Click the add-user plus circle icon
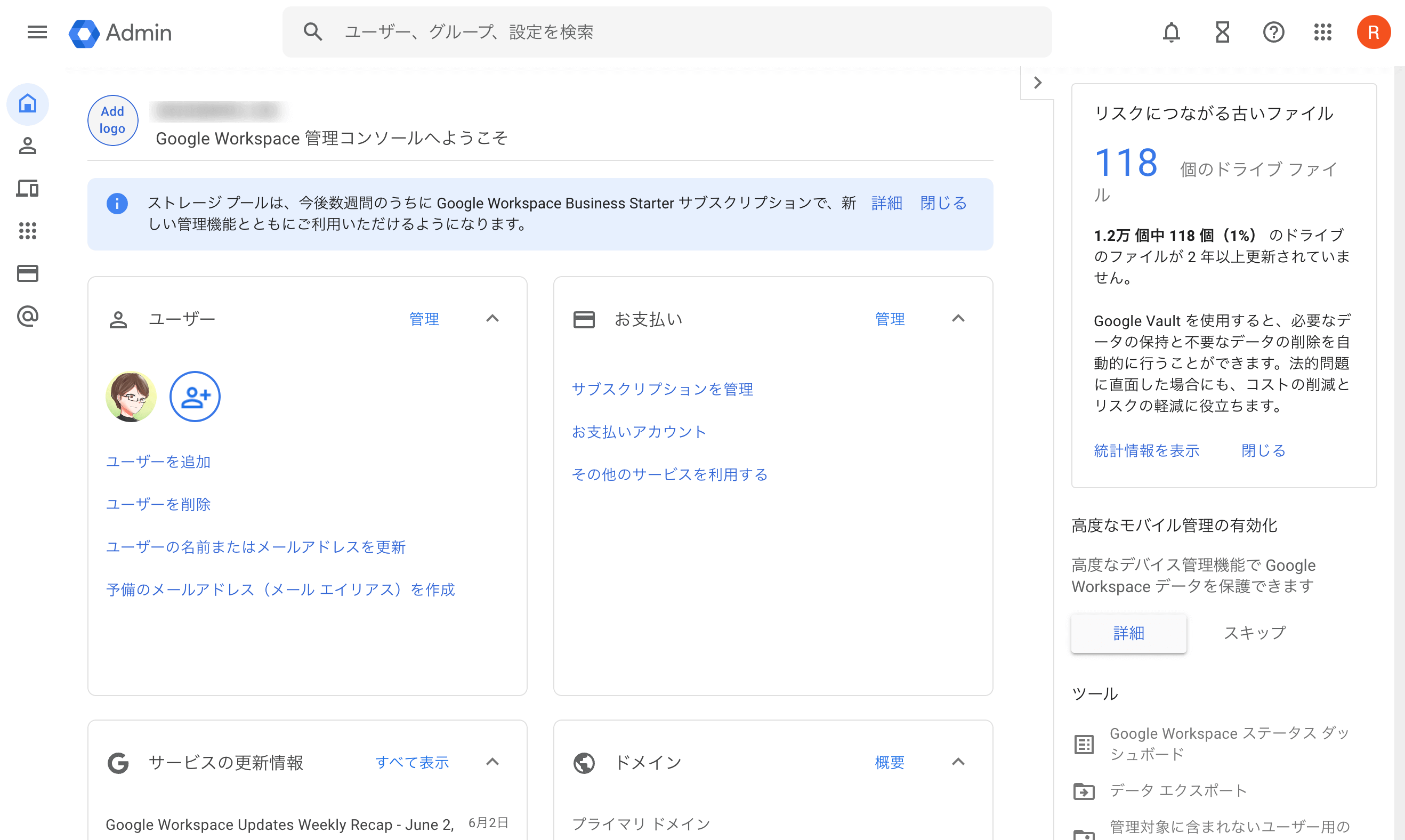Viewport: 1405px width, 840px height. coord(195,397)
